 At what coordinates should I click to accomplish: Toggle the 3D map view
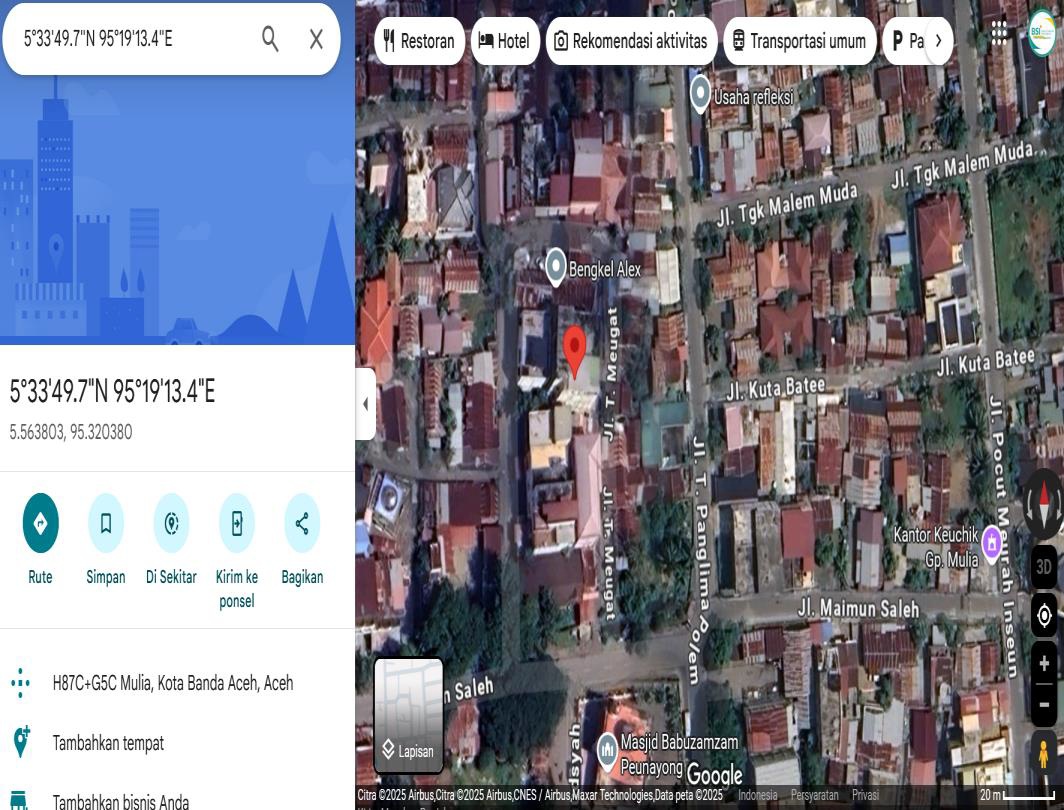[1044, 567]
